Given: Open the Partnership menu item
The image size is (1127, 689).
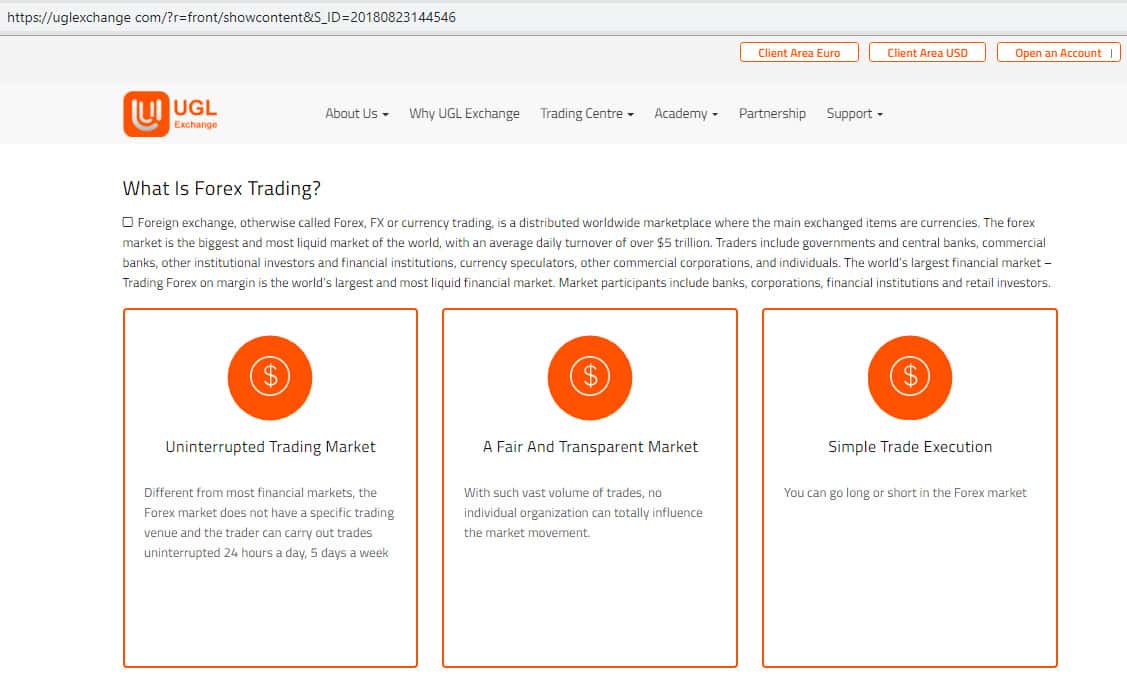Looking at the screenshot, I should click(772, 114).
